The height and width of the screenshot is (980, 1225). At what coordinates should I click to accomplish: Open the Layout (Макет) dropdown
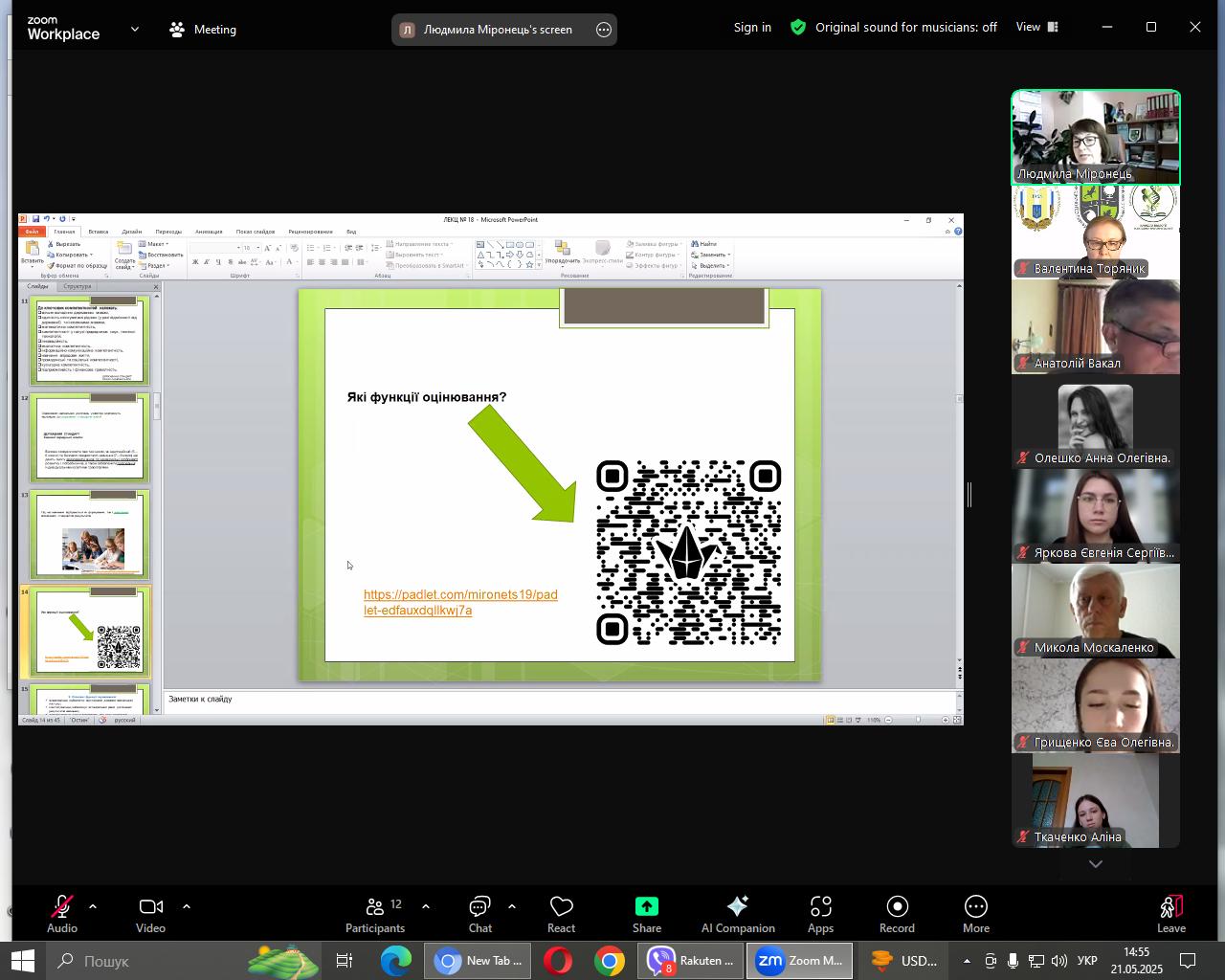(154, 244)
